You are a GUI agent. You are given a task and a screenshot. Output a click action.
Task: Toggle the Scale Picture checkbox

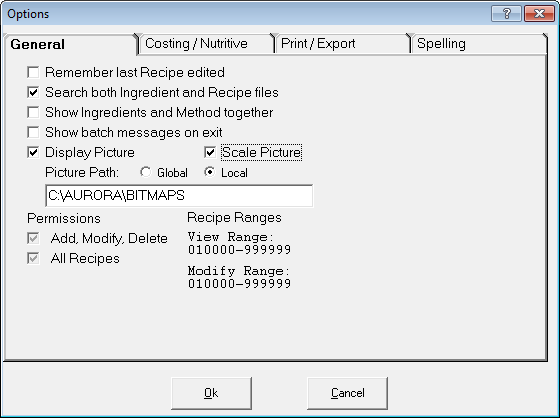tap(210, 152)
